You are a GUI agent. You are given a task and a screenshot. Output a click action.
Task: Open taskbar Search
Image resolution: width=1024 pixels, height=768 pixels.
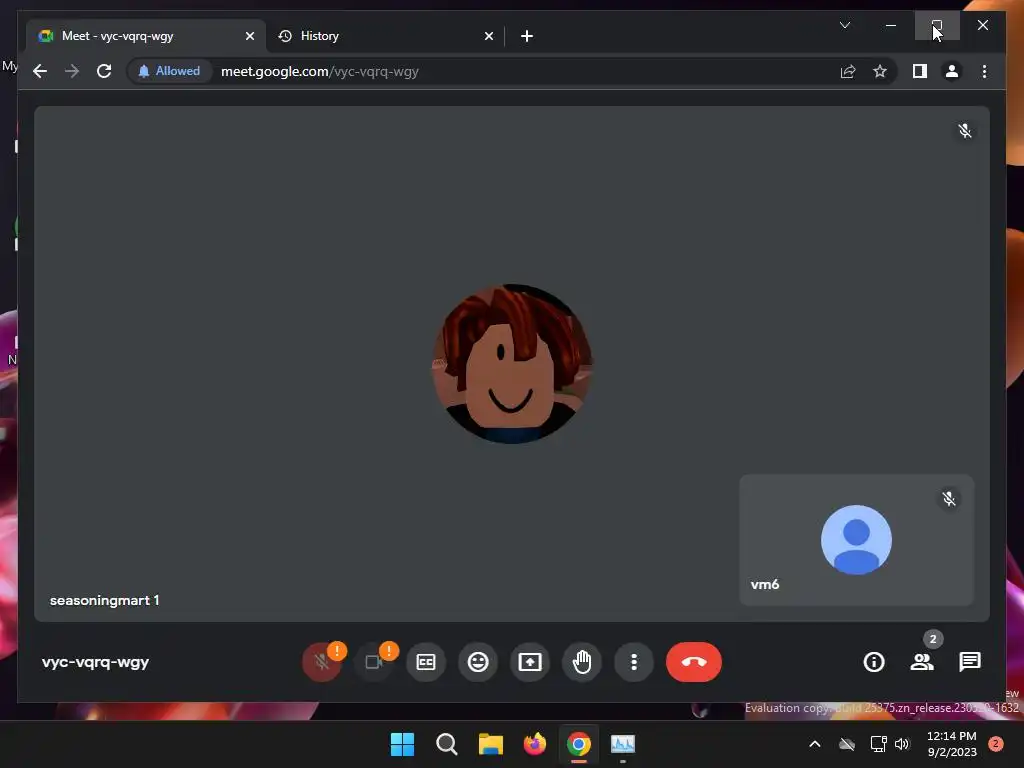pos(447,744)
